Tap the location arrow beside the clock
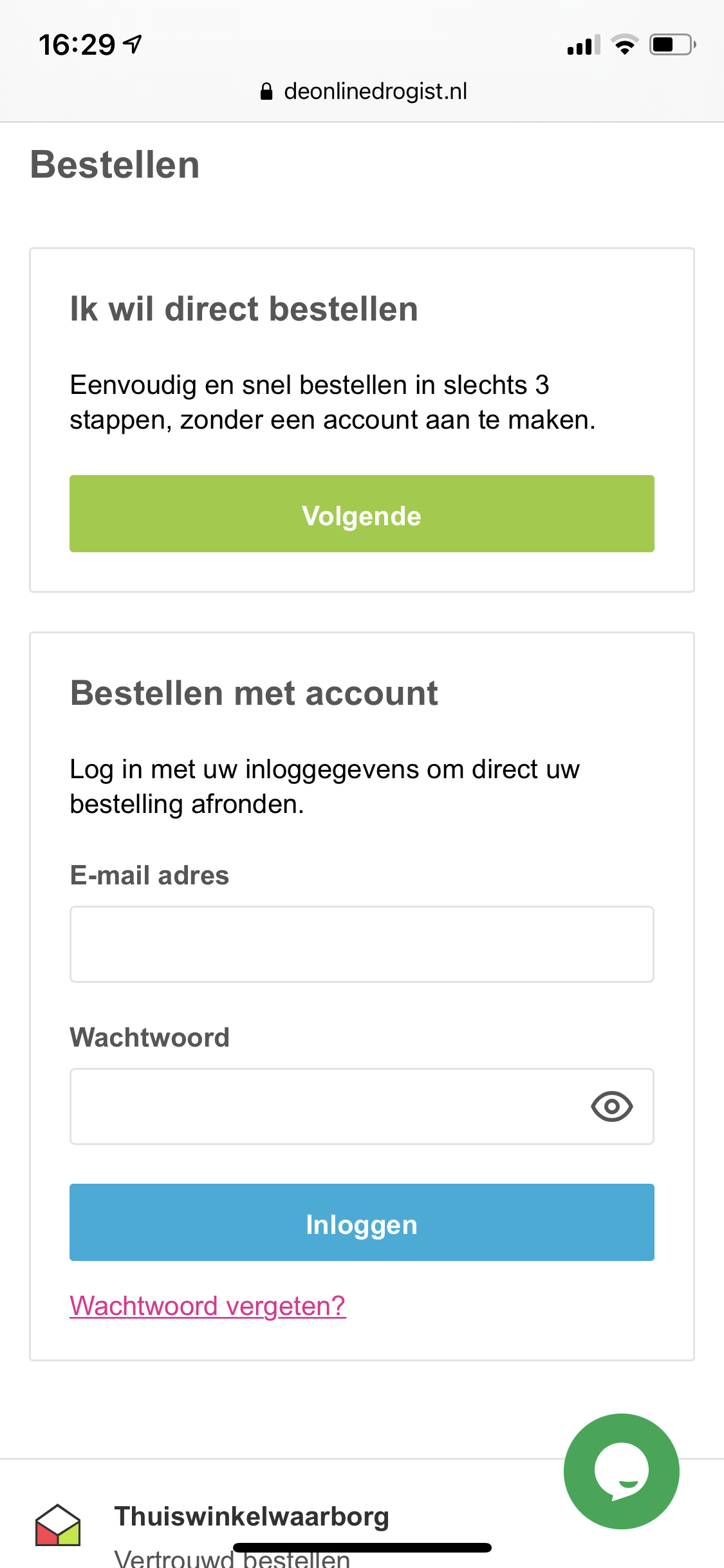724x1568 pixels. tap(133, 44)
